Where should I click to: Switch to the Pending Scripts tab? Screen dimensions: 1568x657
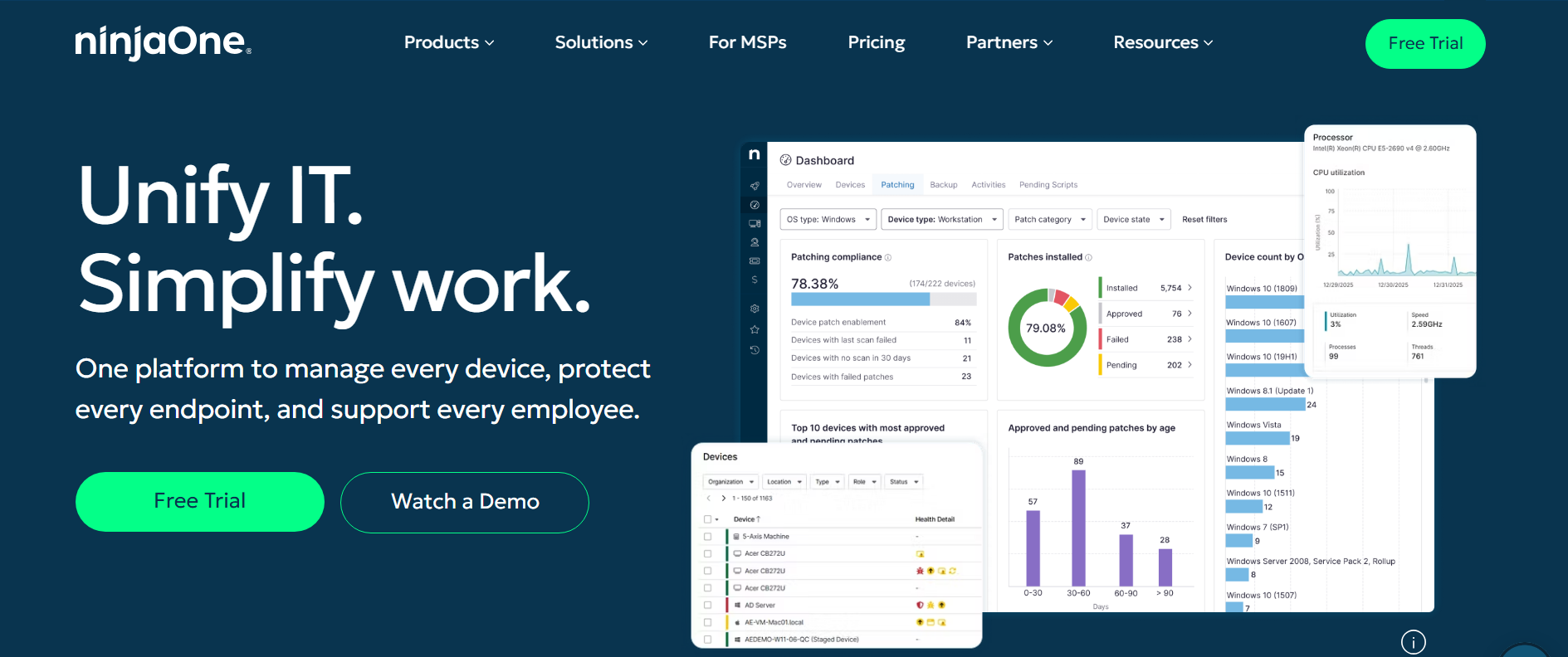(x=1048, y=185)
